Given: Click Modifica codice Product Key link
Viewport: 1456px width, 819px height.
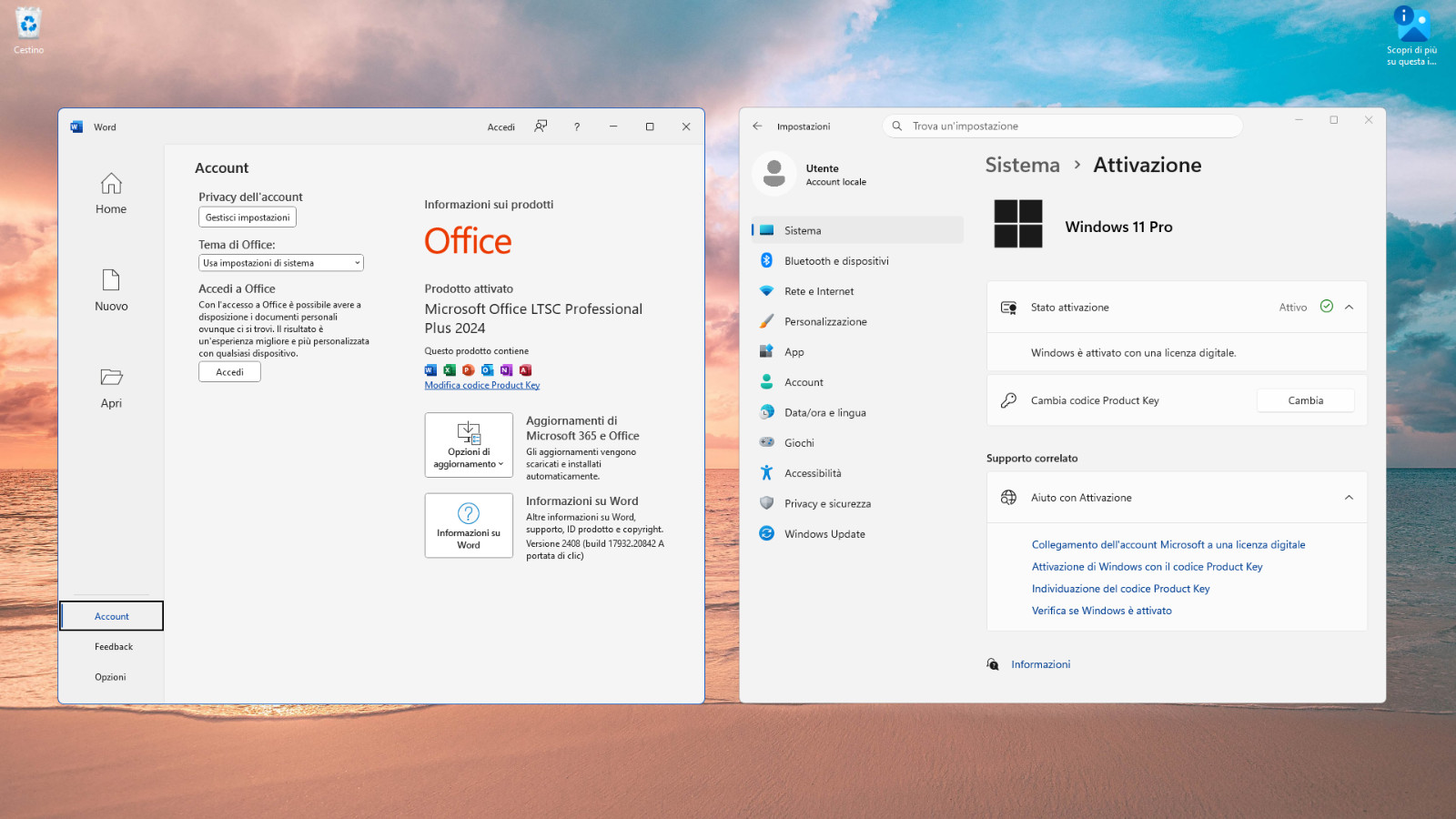Looking at the screenshot, I should pos(482,385).
